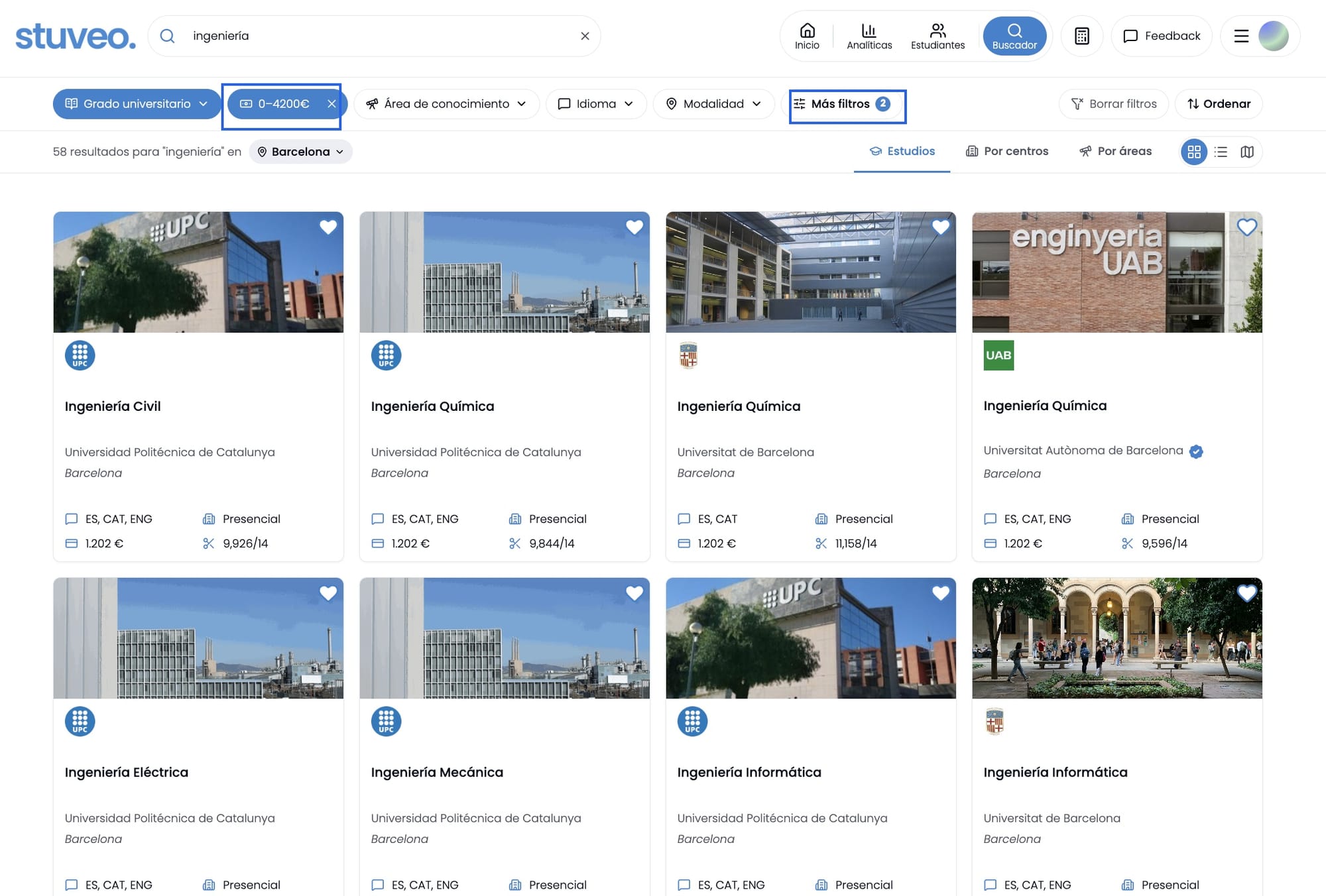Remove the 0–4200€ price filter
This screenshot has width=1326, height=896.
[331, 103]
